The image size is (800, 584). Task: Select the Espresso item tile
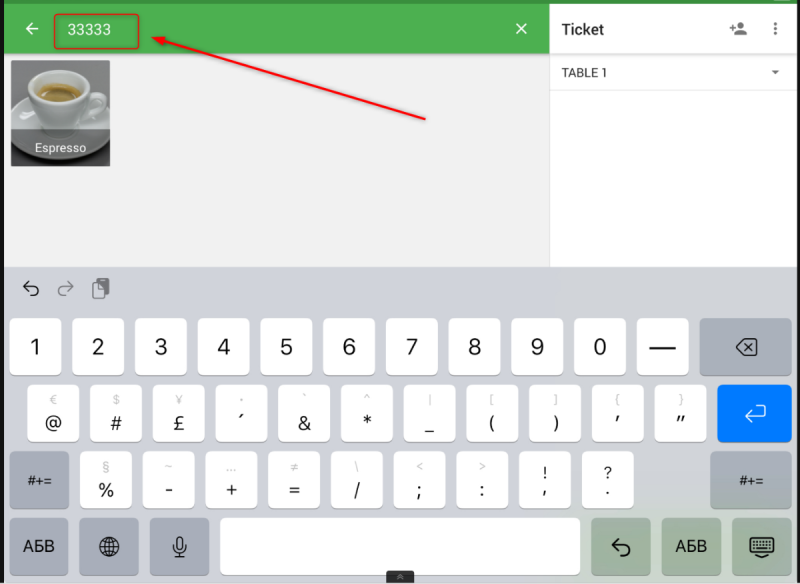tap(61, 113)
